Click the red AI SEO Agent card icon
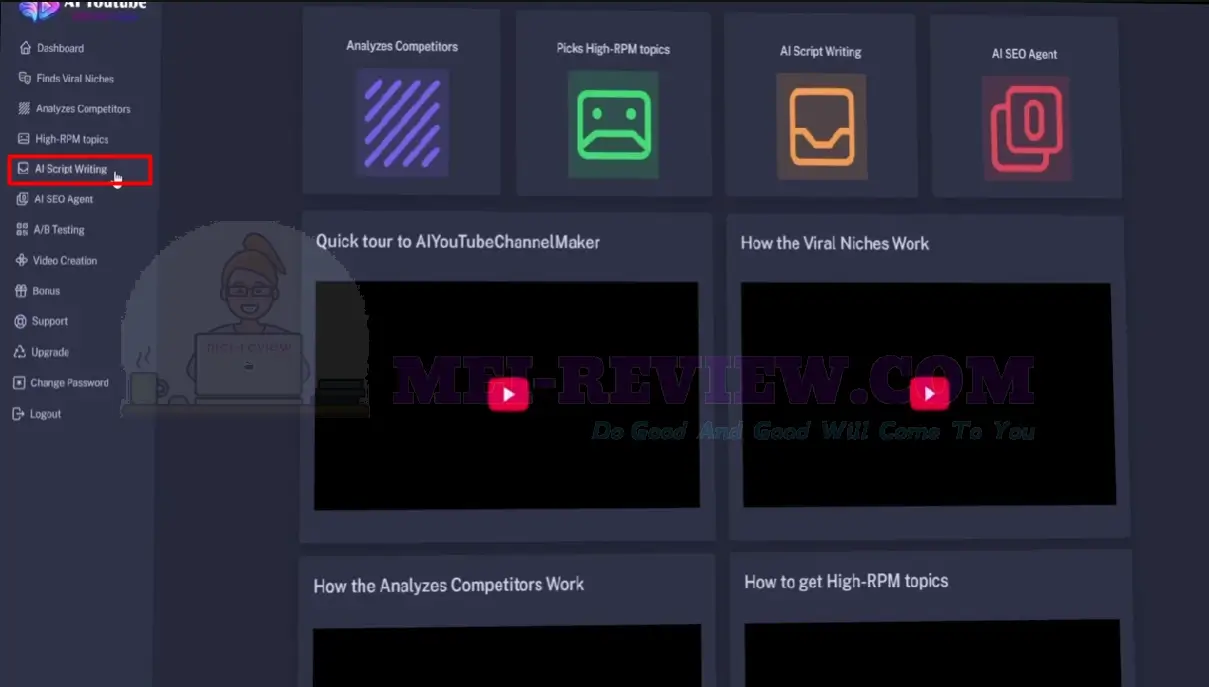The width and height of the screenshot is (1209, 687). 1026,129
